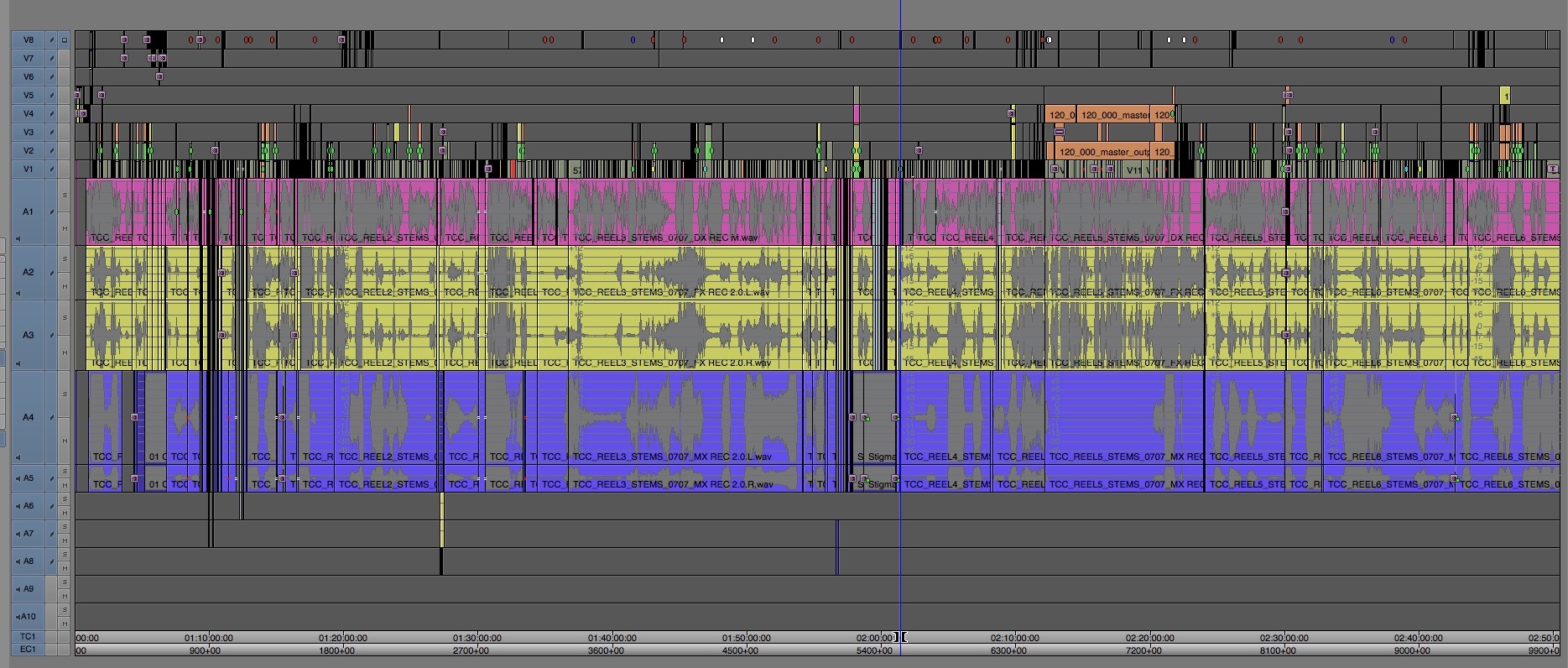Viewport: 1568px width, 668px height.
Task: Solo audio track A7
Action: [65, 527]
